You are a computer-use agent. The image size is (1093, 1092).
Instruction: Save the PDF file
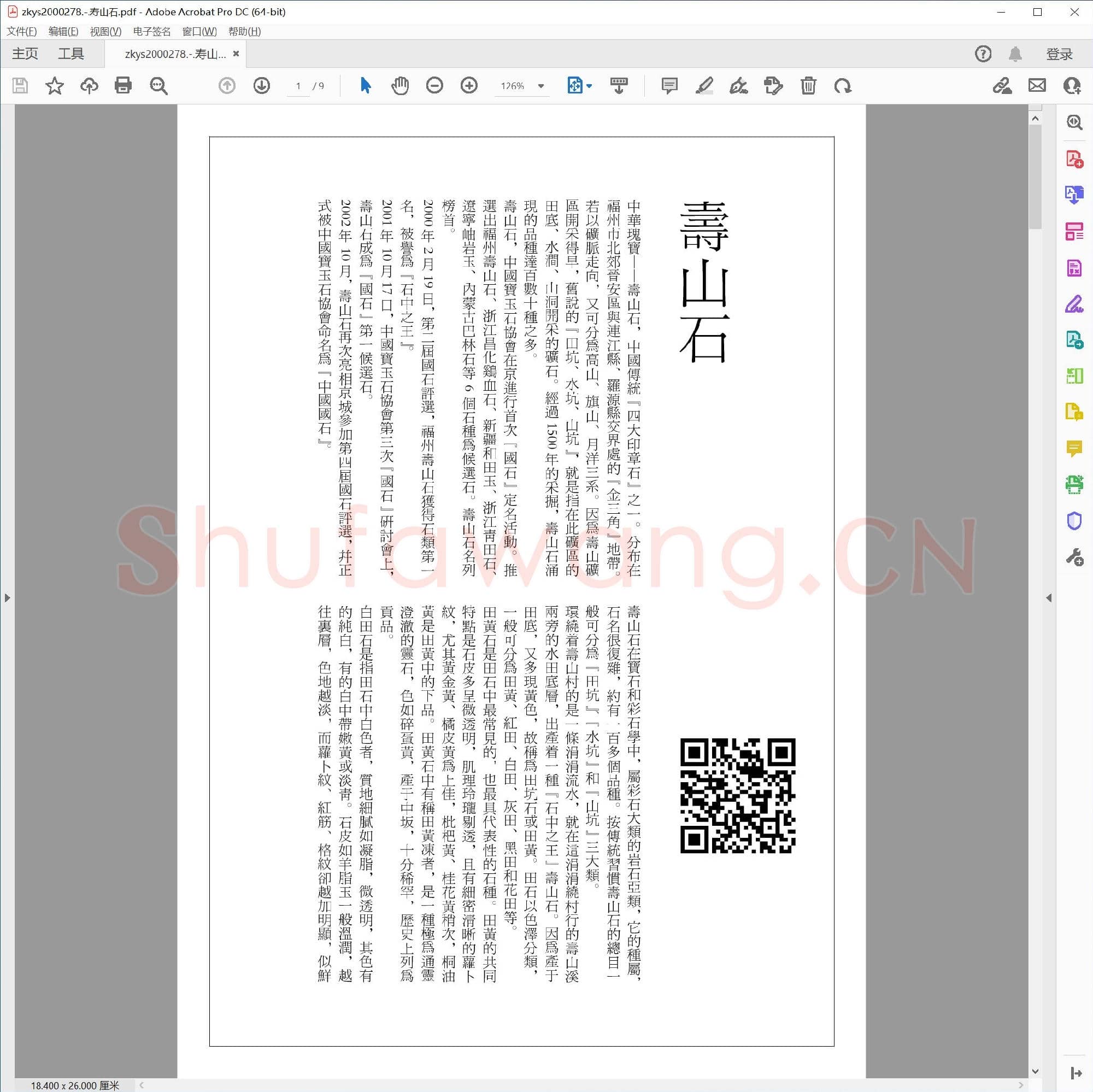point(20,86)
